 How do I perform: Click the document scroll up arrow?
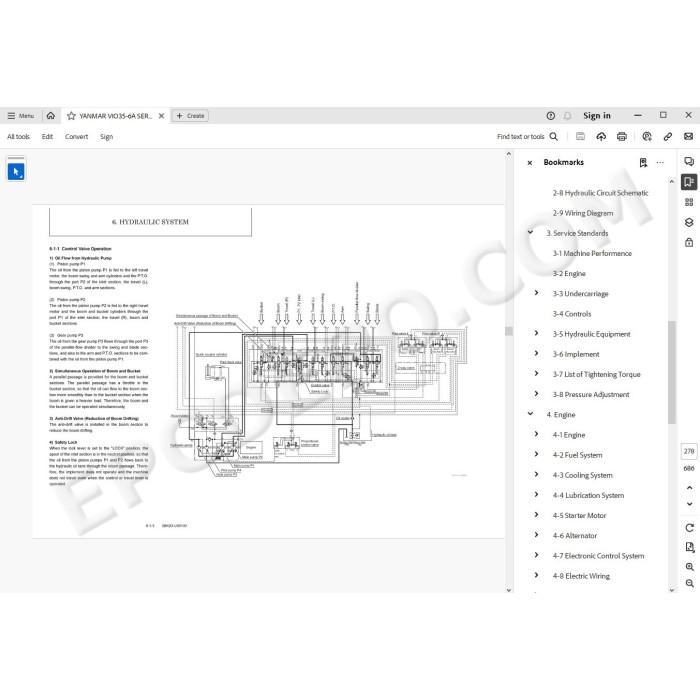(x=508, y=154)
